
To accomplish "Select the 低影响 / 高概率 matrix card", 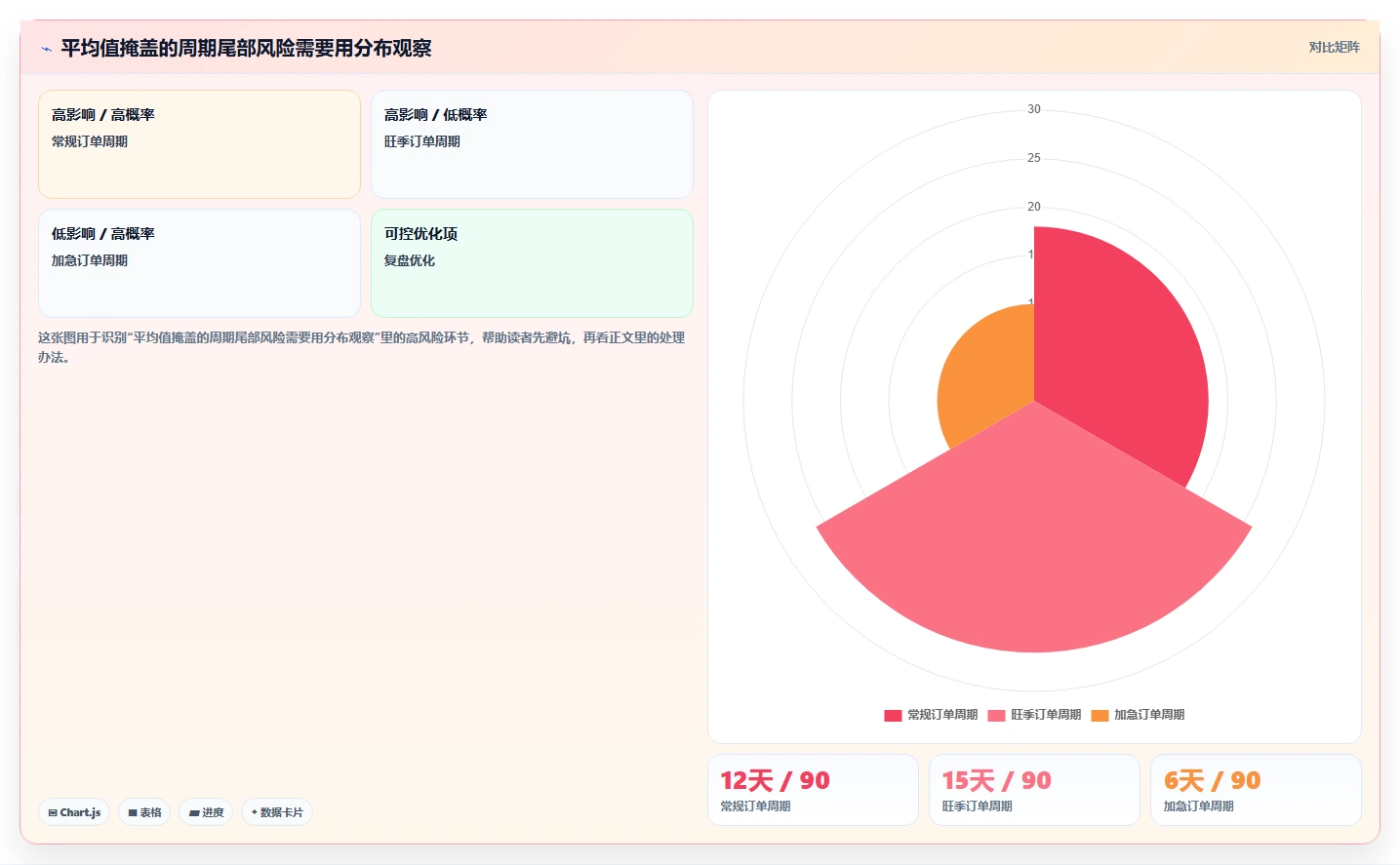I will click(x=199, y=263).
